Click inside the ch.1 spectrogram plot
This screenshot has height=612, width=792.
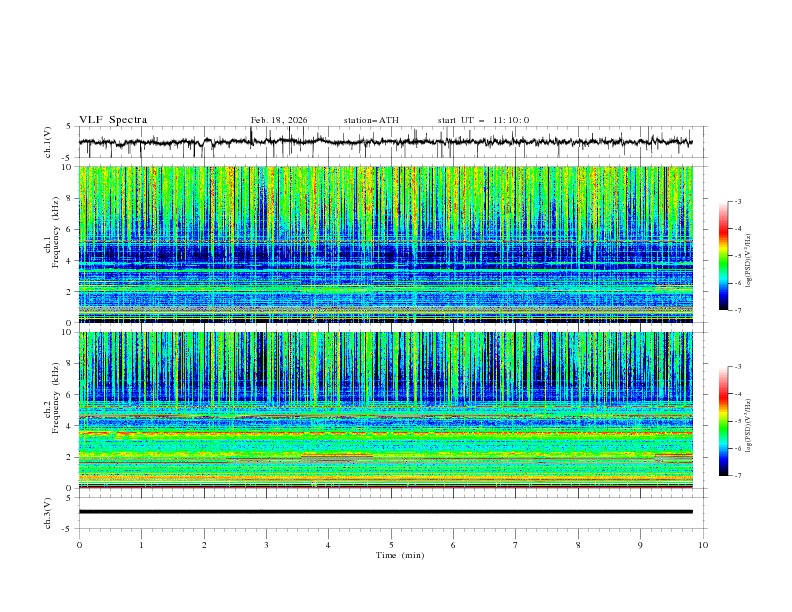pyautogui.click(x=385, y=244)
